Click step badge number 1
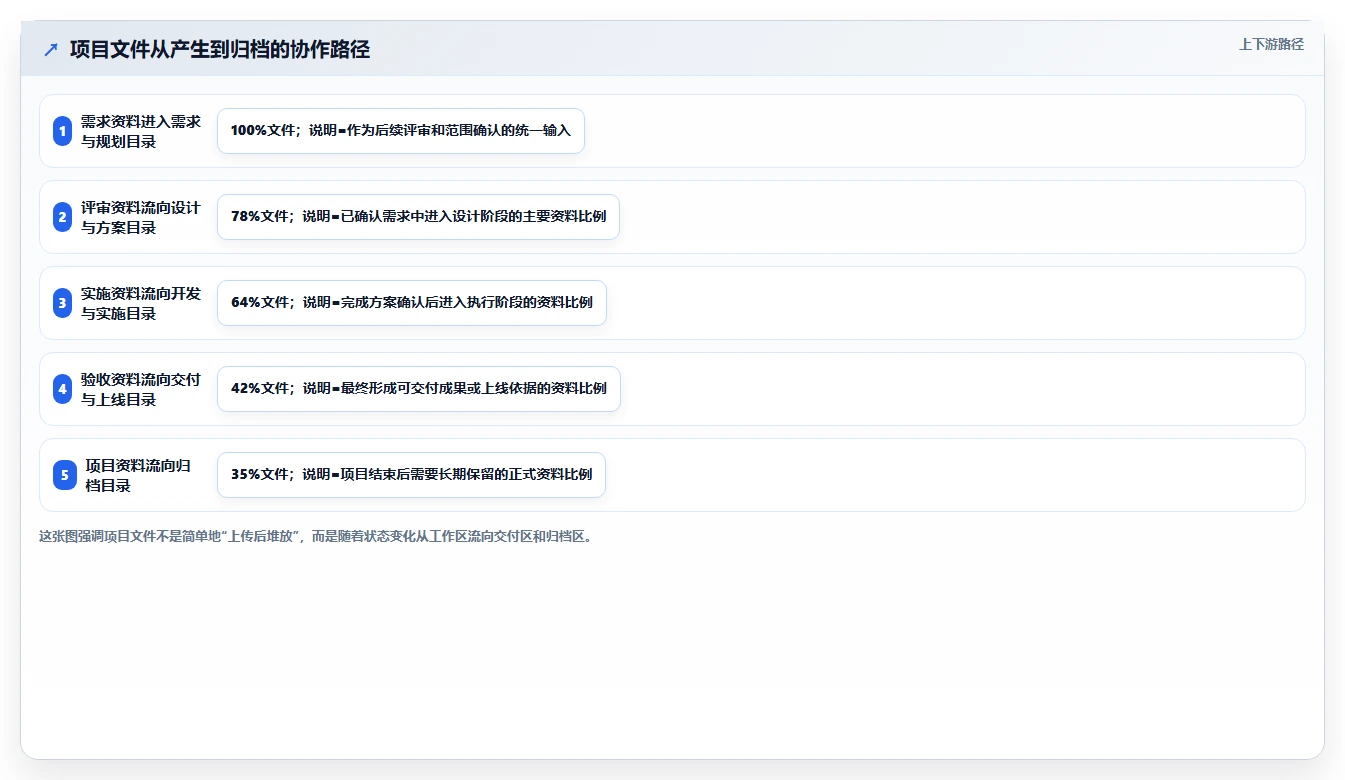The image size is (1345, 780). tap(62, 131)
